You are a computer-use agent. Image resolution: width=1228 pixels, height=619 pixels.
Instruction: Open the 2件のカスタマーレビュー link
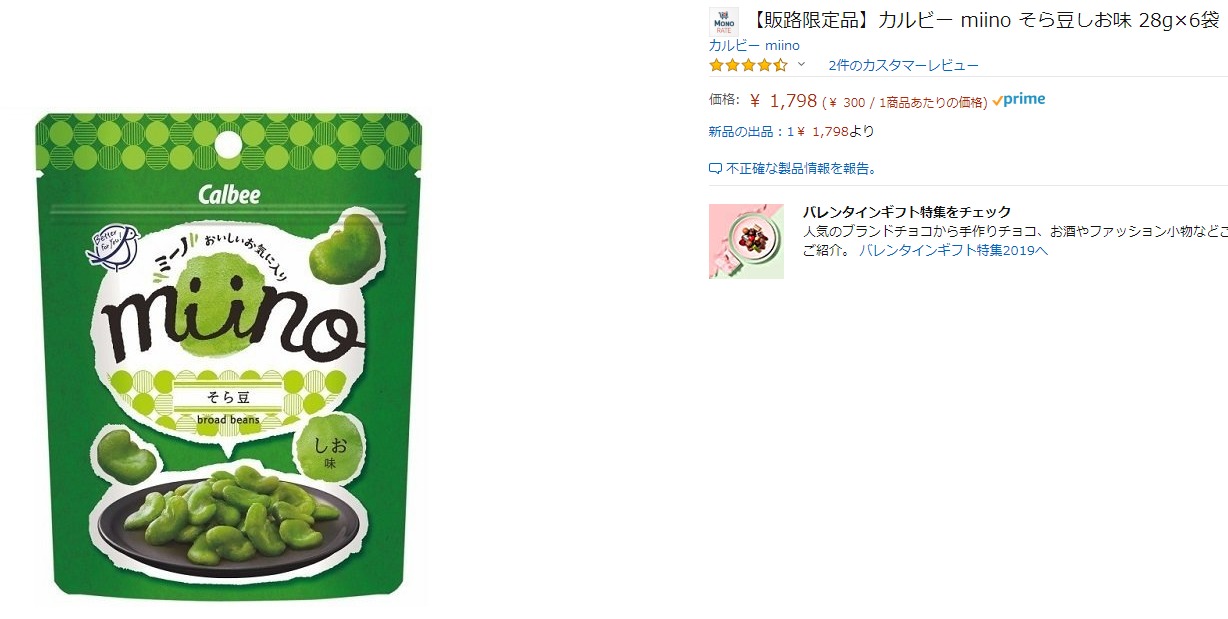903,65
